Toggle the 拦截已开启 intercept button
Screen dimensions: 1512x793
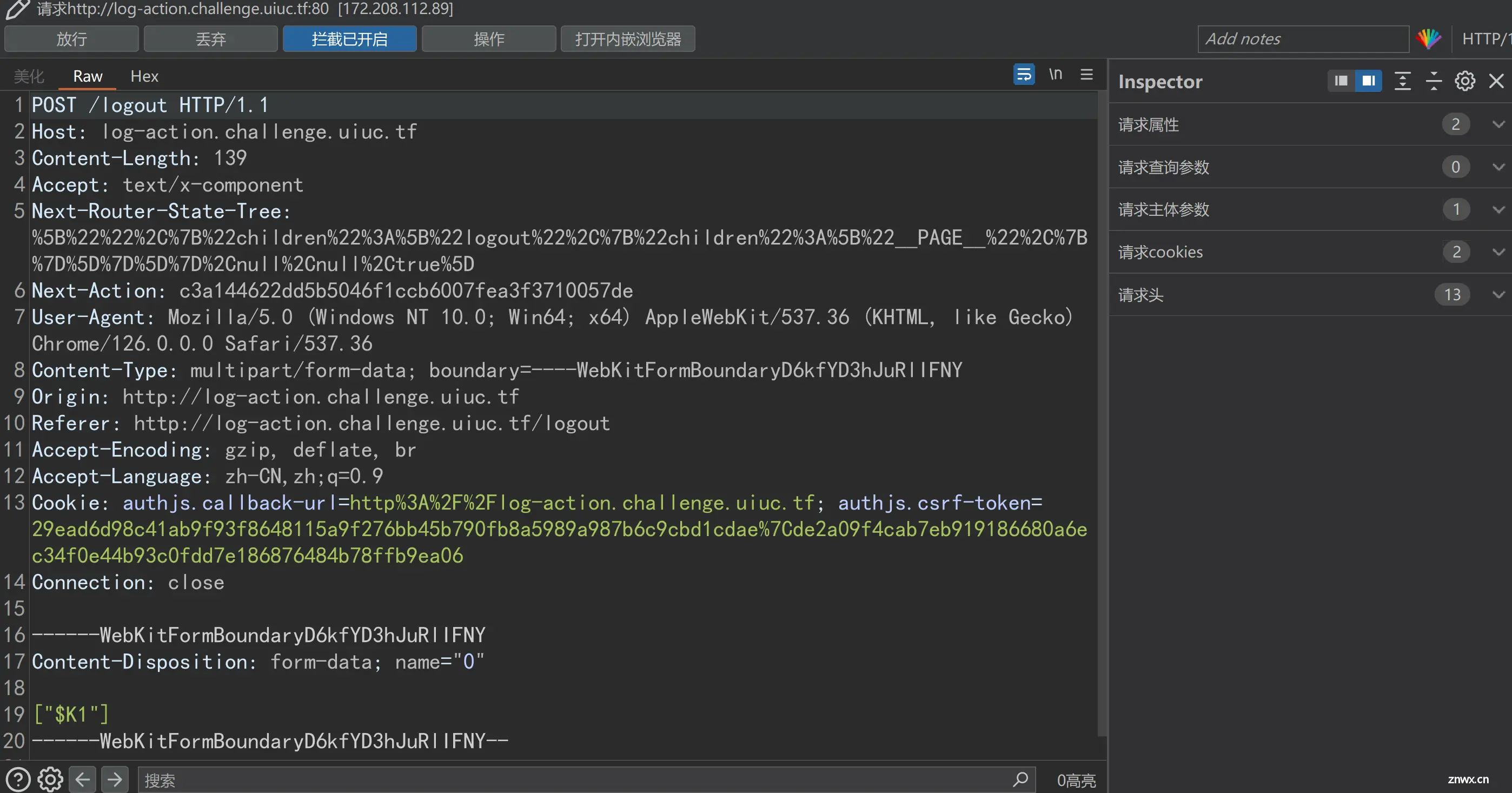(x=350, y=39)
